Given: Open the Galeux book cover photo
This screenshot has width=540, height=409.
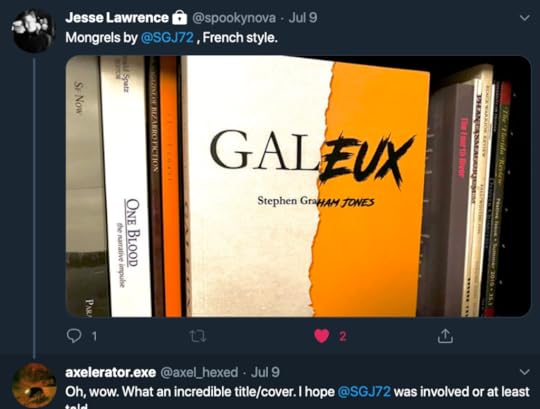Looking at the screenshot, I should point(298,186).
